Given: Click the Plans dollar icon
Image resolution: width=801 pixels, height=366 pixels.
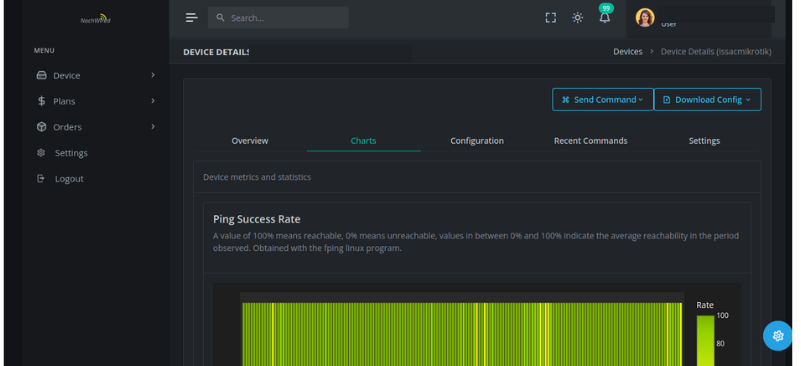Looking at the screenshot, I should (41, 101).
